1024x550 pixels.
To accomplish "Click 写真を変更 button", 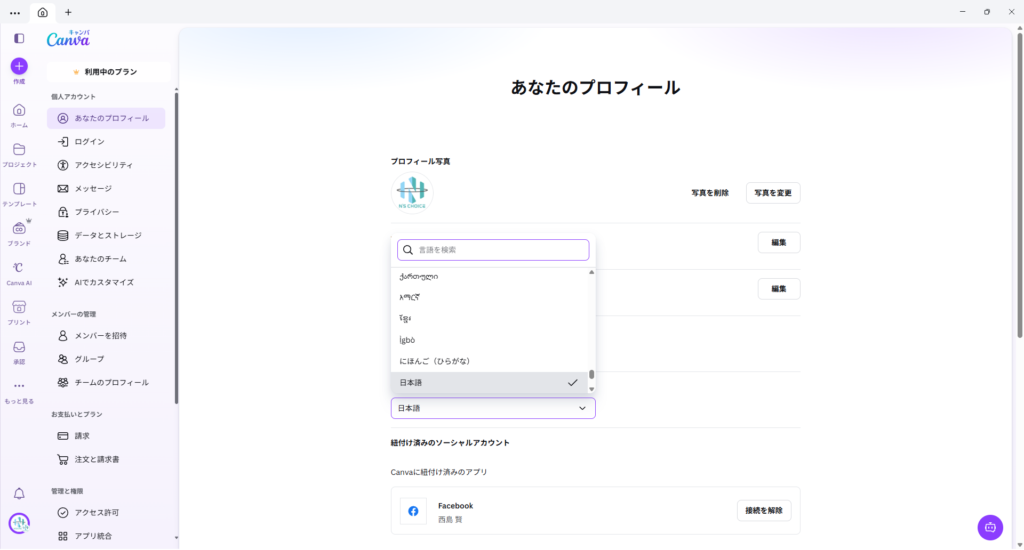I will 773,193.
